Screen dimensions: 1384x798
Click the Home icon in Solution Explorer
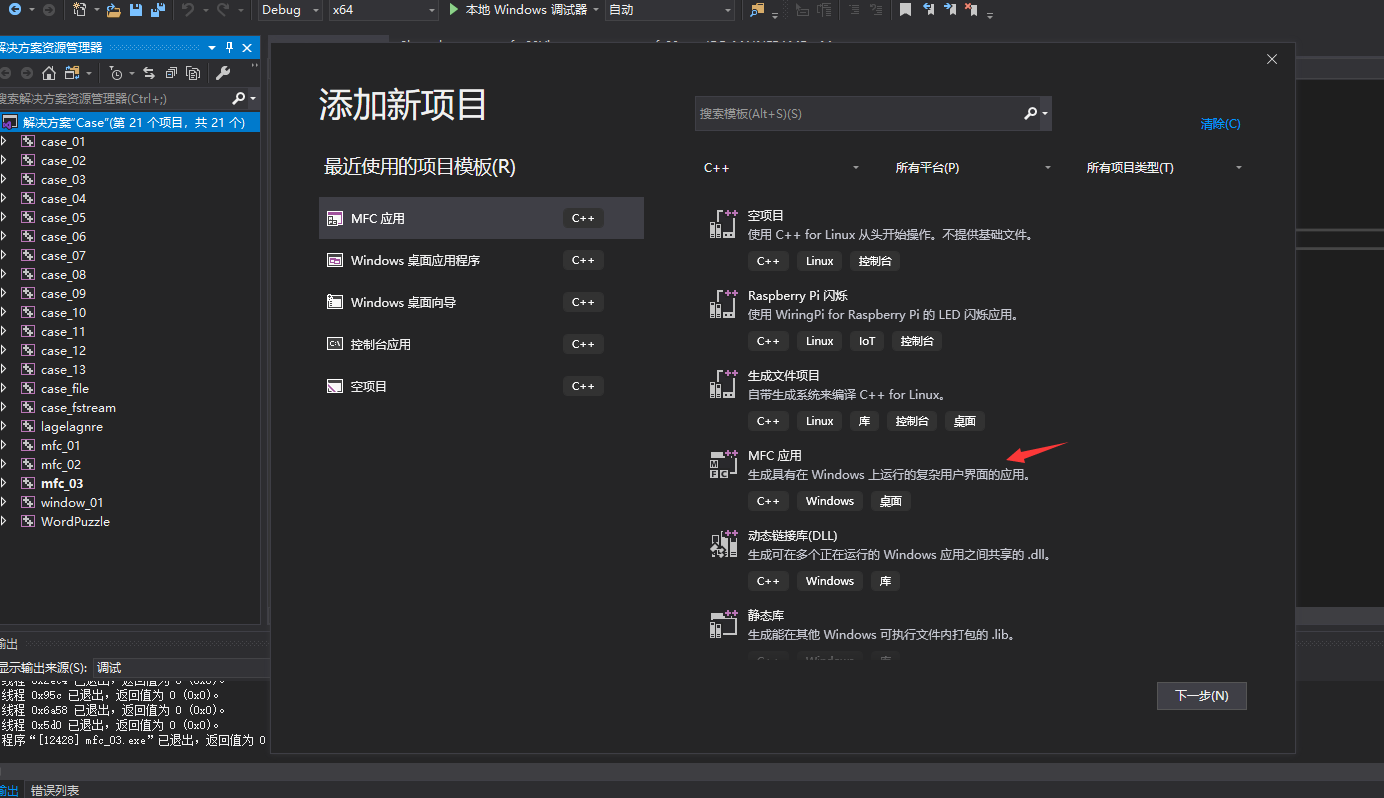(49, 73)
